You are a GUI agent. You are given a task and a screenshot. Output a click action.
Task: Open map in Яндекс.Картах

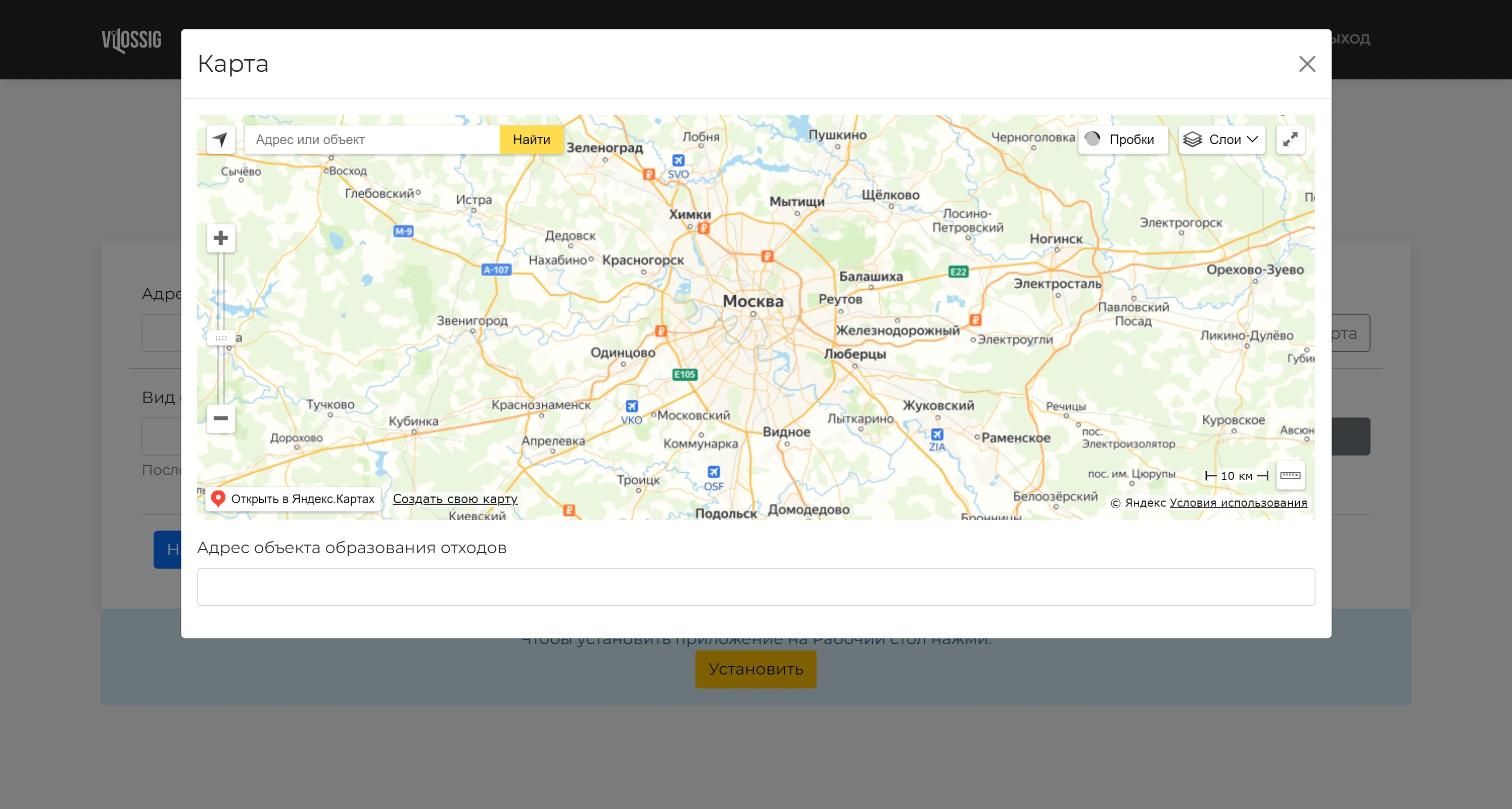click(294, 499)
